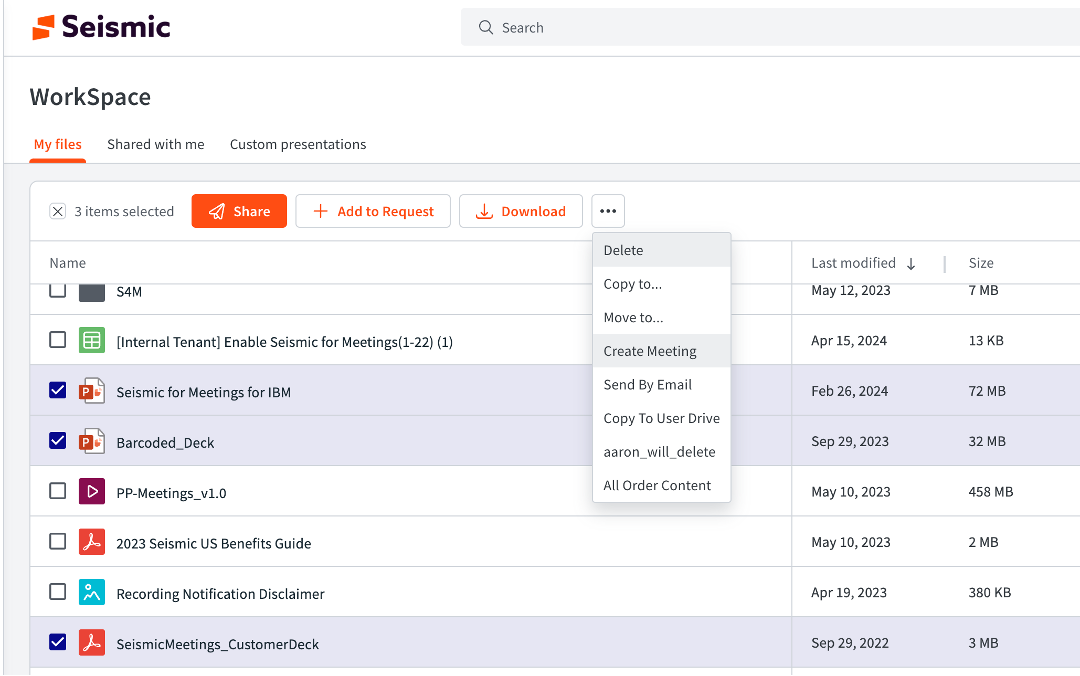Screen dimensions: 1080x676
Task: Choose Delete from the actions menu
Action: [x=661, y=250]
